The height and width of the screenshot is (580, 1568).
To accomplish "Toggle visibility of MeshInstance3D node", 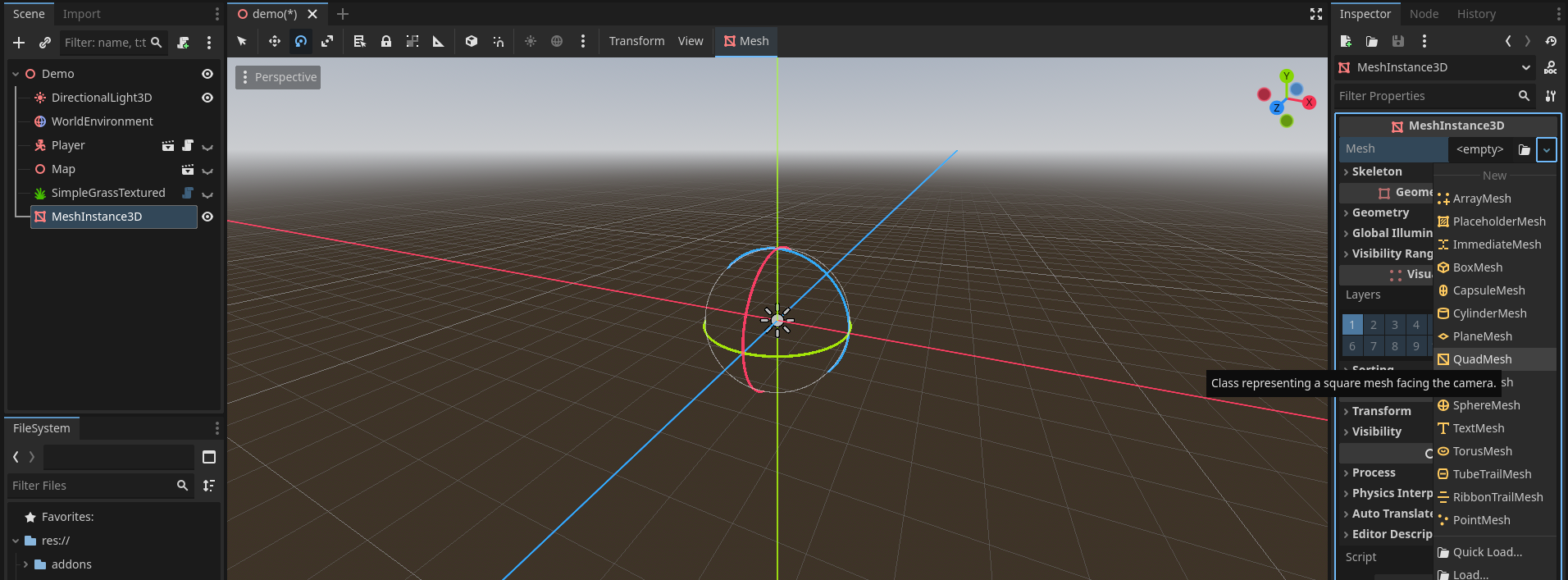I will coord(207,217).
